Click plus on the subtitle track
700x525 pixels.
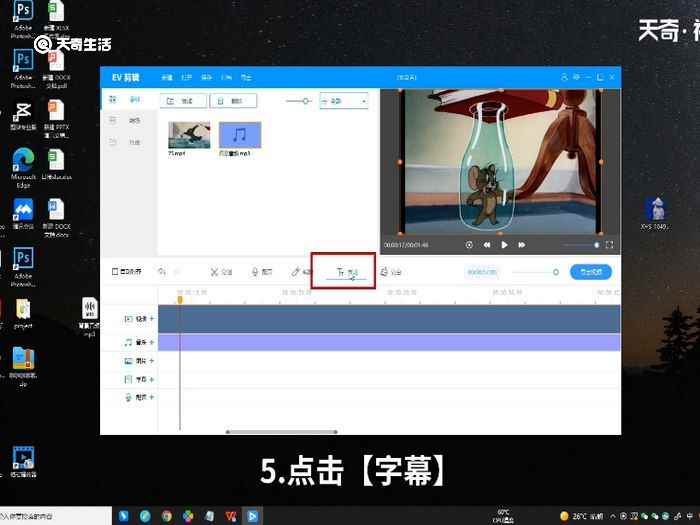152,379
